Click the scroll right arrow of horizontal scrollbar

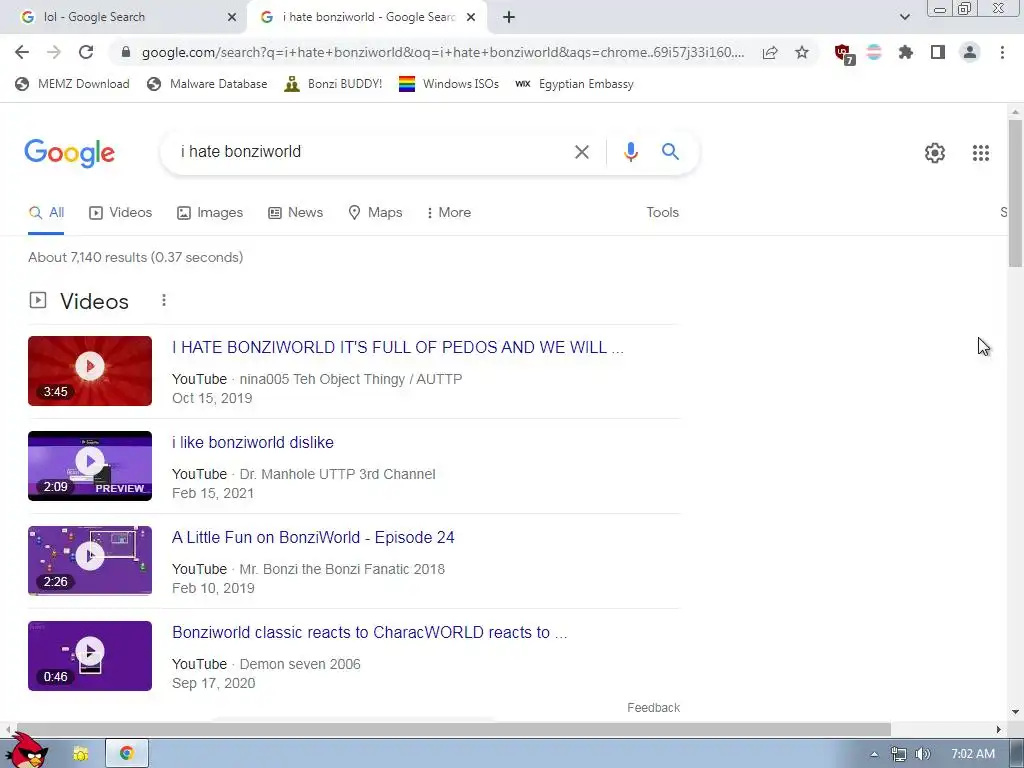click(999, 729)
